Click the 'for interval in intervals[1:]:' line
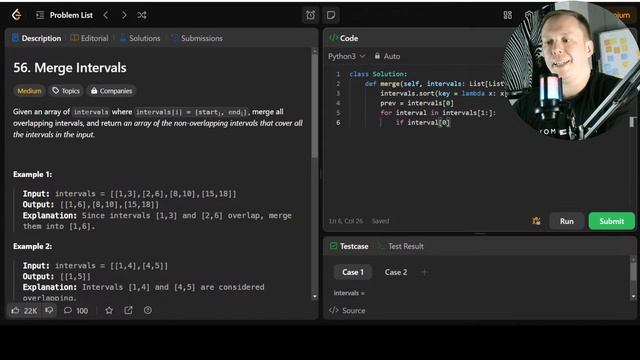 tap(438, 113)
